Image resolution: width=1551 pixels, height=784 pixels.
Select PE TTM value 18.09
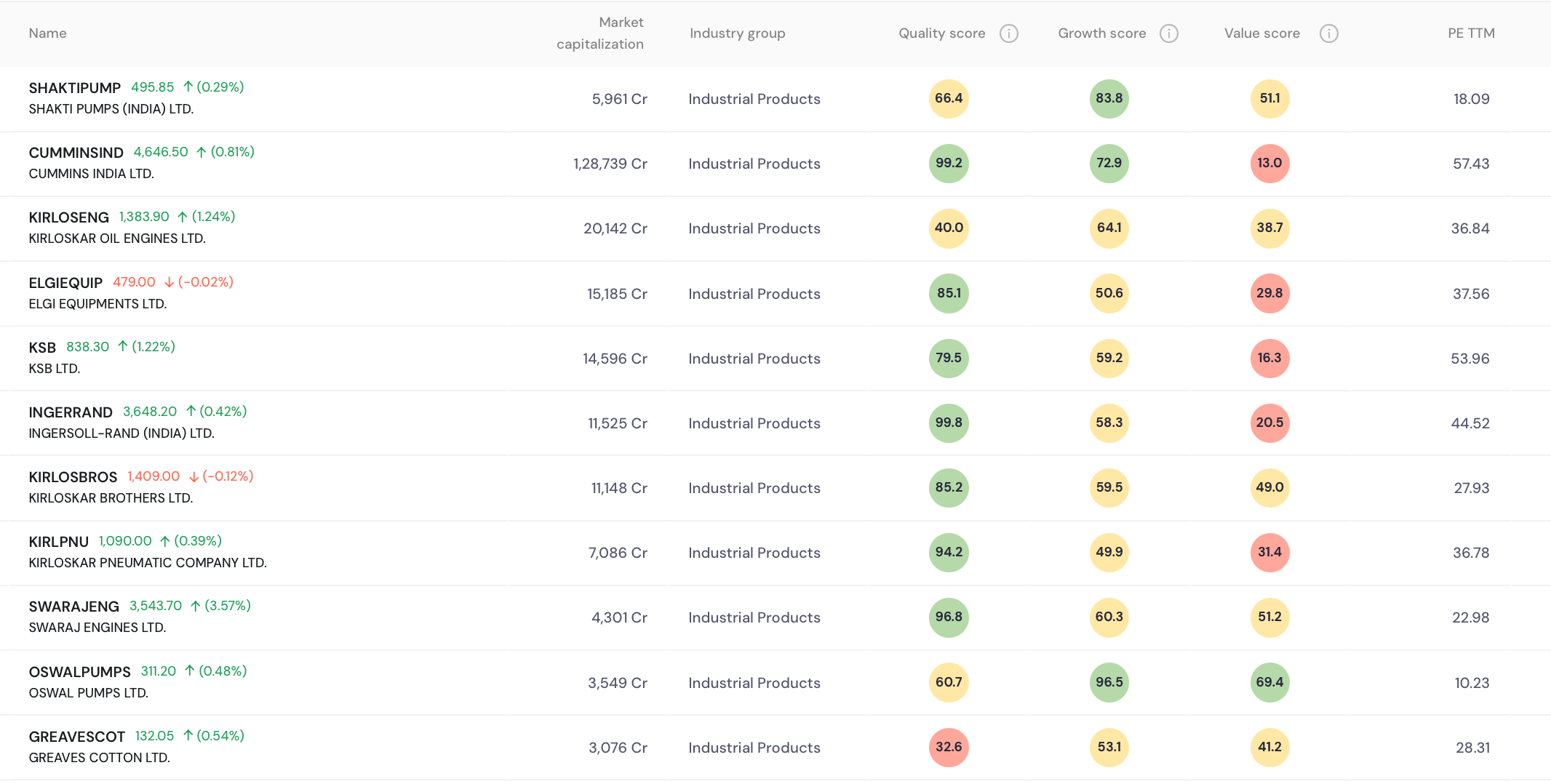coord(1471,99)
